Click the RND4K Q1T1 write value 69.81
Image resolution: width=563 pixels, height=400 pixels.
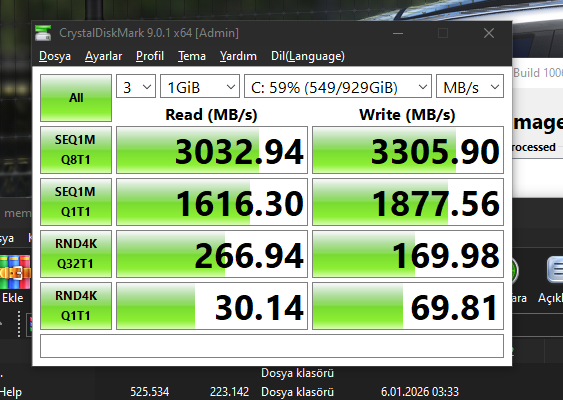[408, 306]
